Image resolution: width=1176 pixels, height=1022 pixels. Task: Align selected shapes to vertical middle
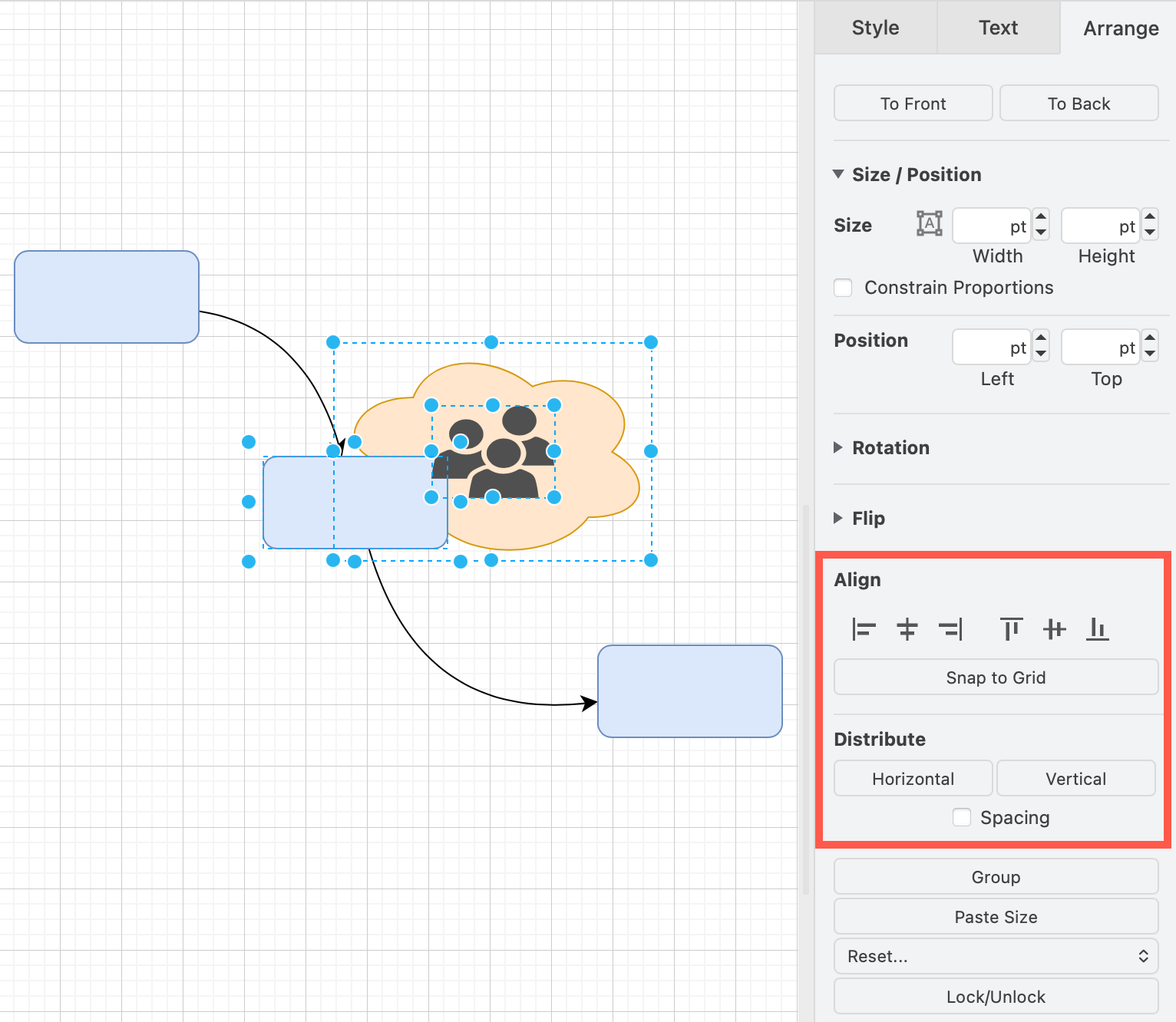pos(1055,630)
